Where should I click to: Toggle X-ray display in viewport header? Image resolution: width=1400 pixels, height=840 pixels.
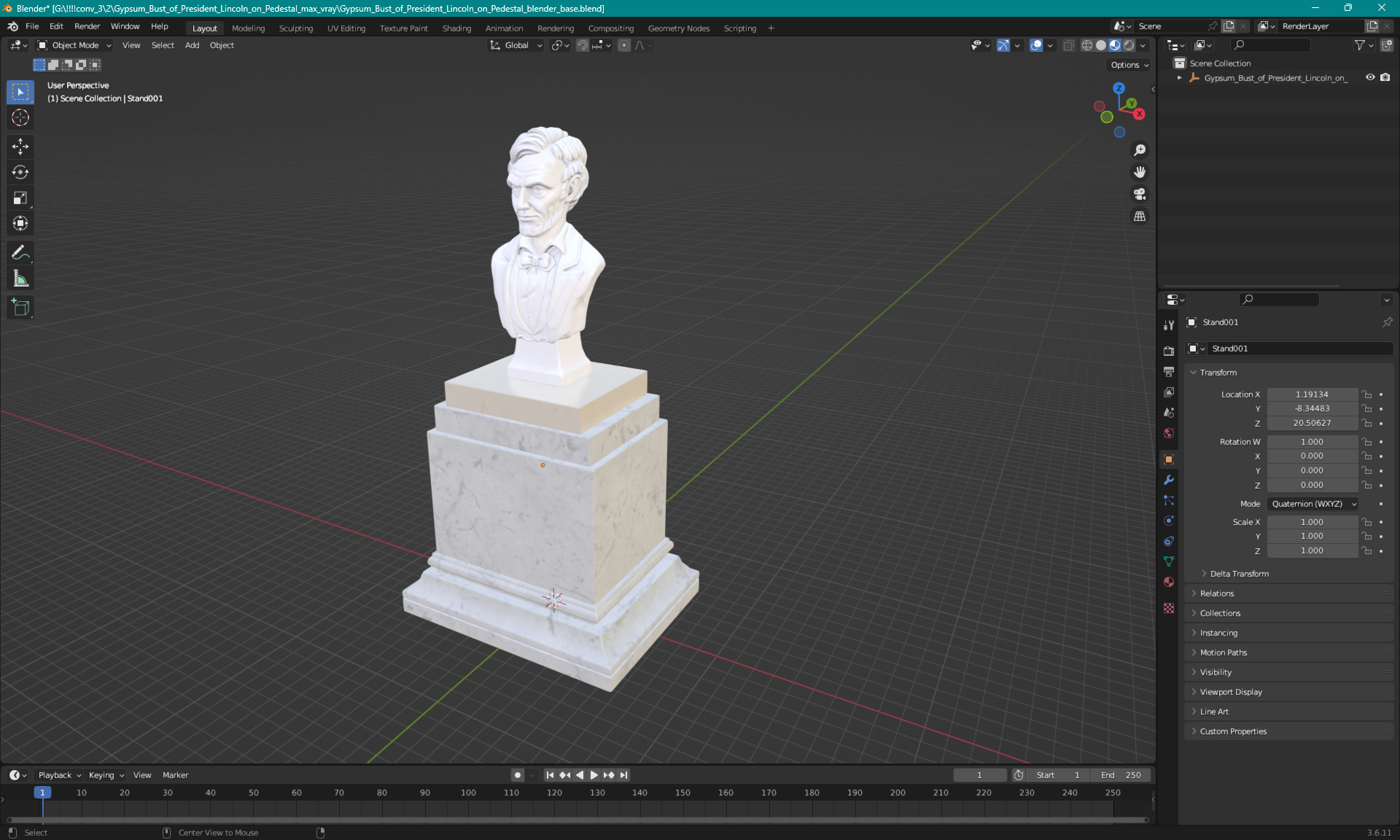pos(1068,45)
